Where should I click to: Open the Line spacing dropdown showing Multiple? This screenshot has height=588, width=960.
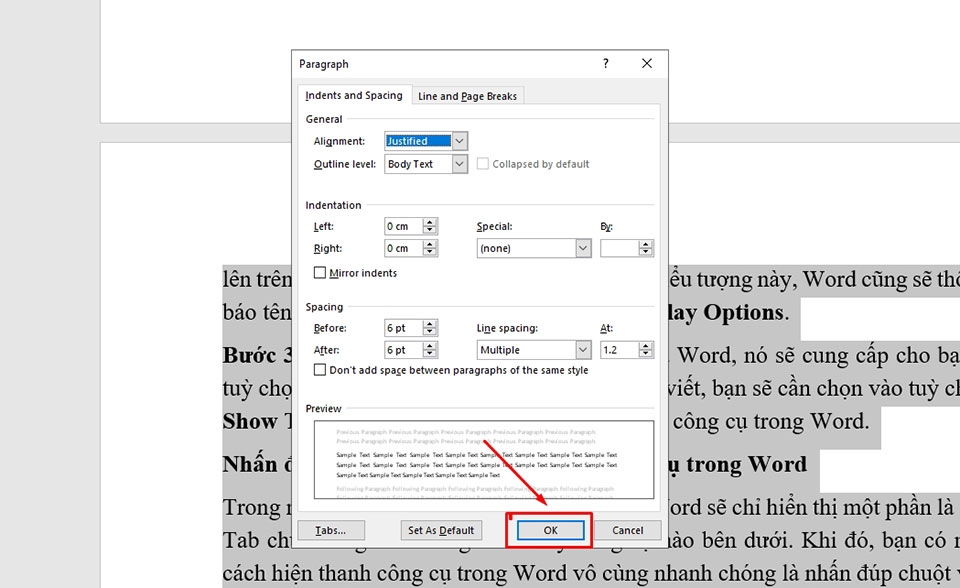tap(585, 349)
